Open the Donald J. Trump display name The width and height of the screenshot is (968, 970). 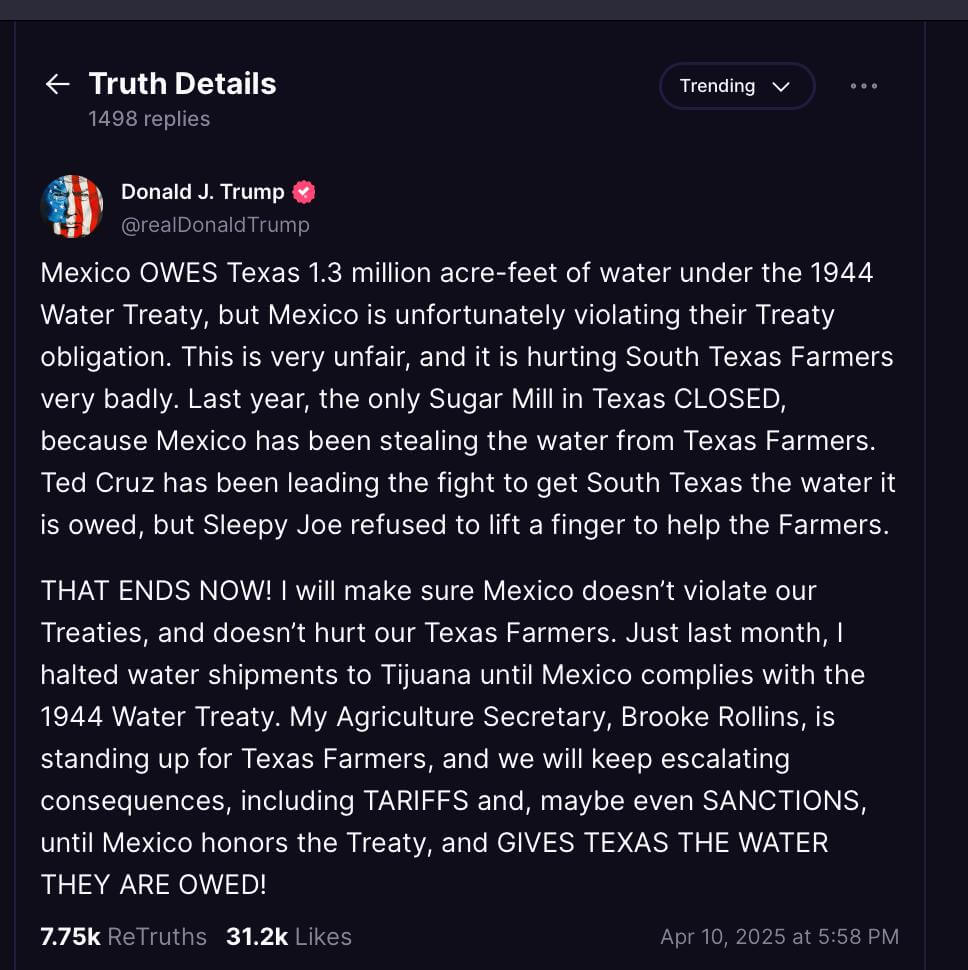click(202, 192)
